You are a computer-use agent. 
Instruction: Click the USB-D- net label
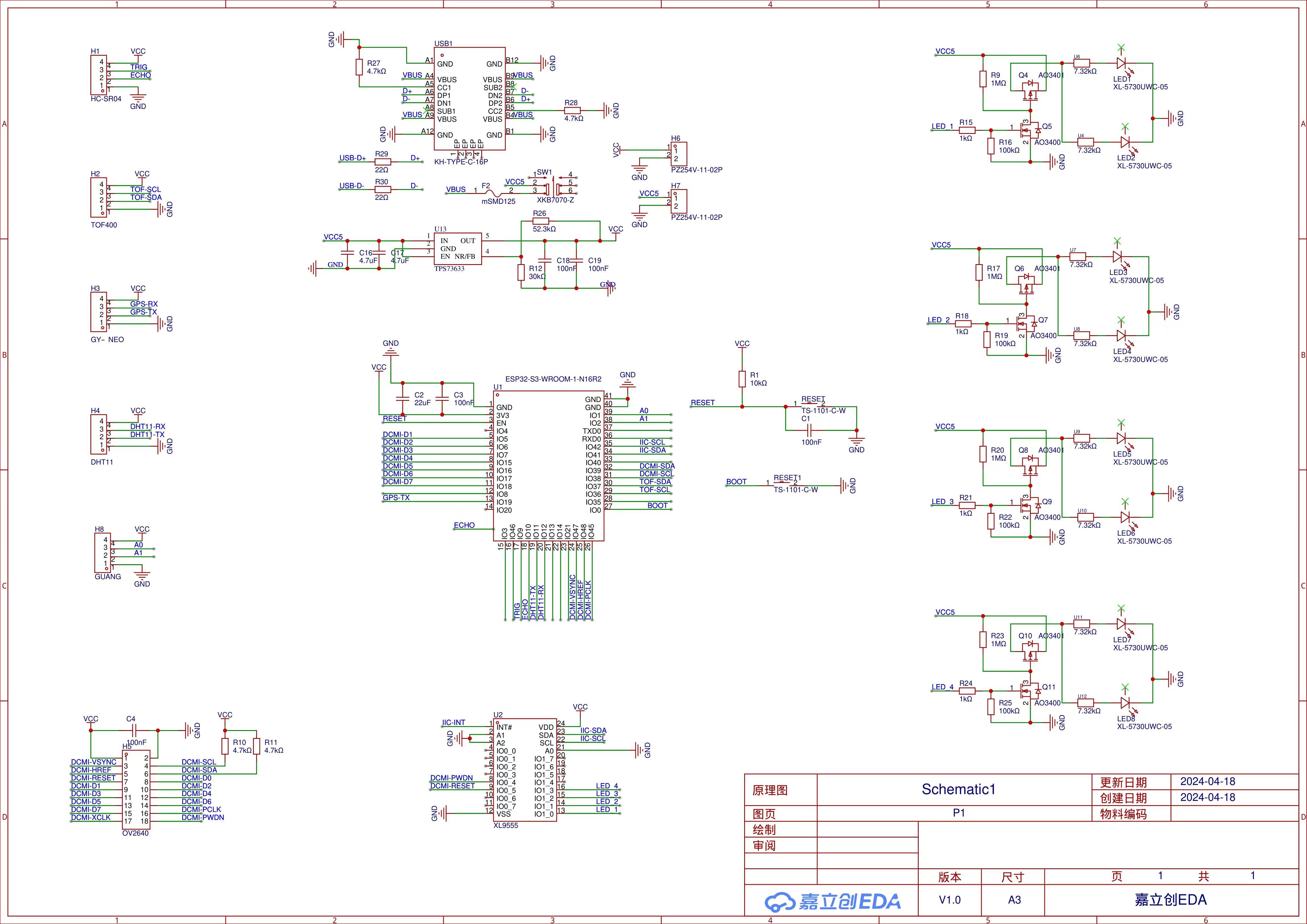[x=351, y=186]
